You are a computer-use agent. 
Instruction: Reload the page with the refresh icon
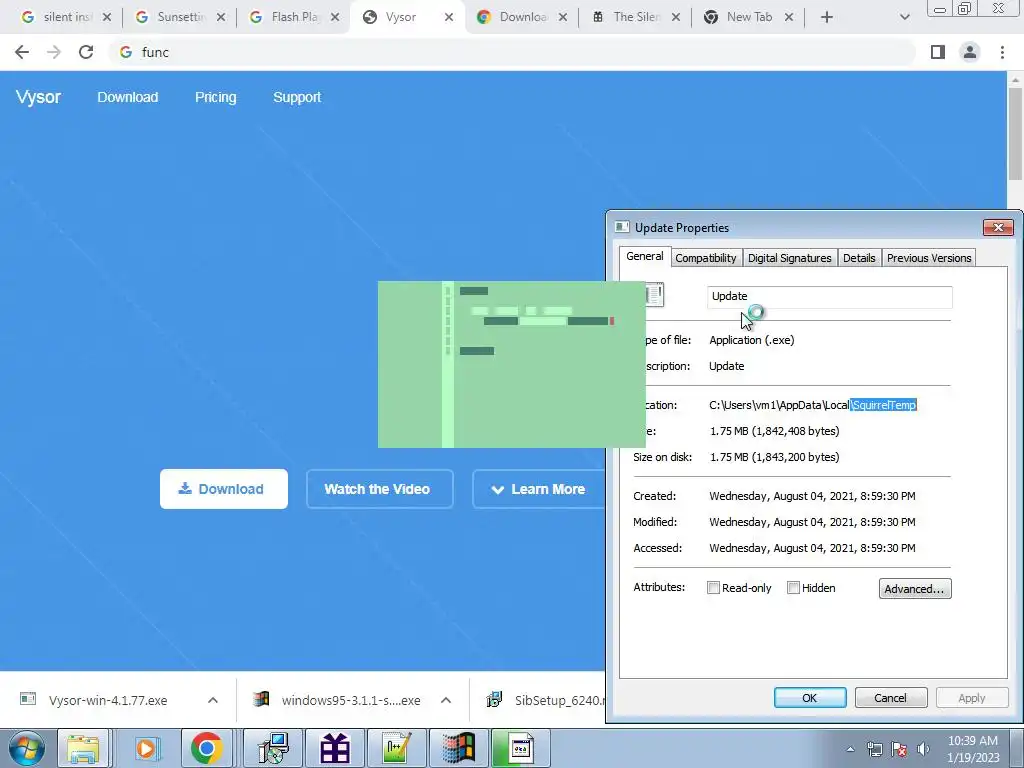click(x=86, y=52)
